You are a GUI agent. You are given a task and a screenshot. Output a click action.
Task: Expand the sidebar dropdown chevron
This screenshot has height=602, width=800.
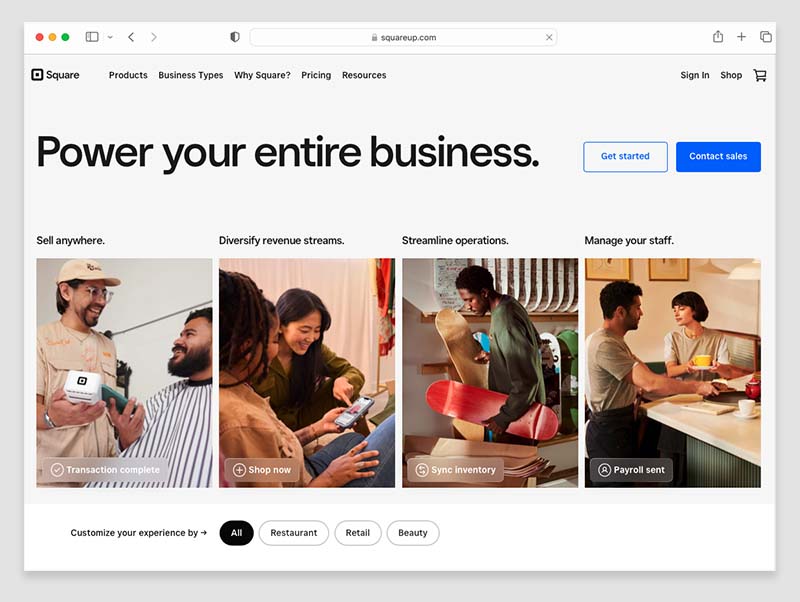pyautogui.click(x=110, y=37)
